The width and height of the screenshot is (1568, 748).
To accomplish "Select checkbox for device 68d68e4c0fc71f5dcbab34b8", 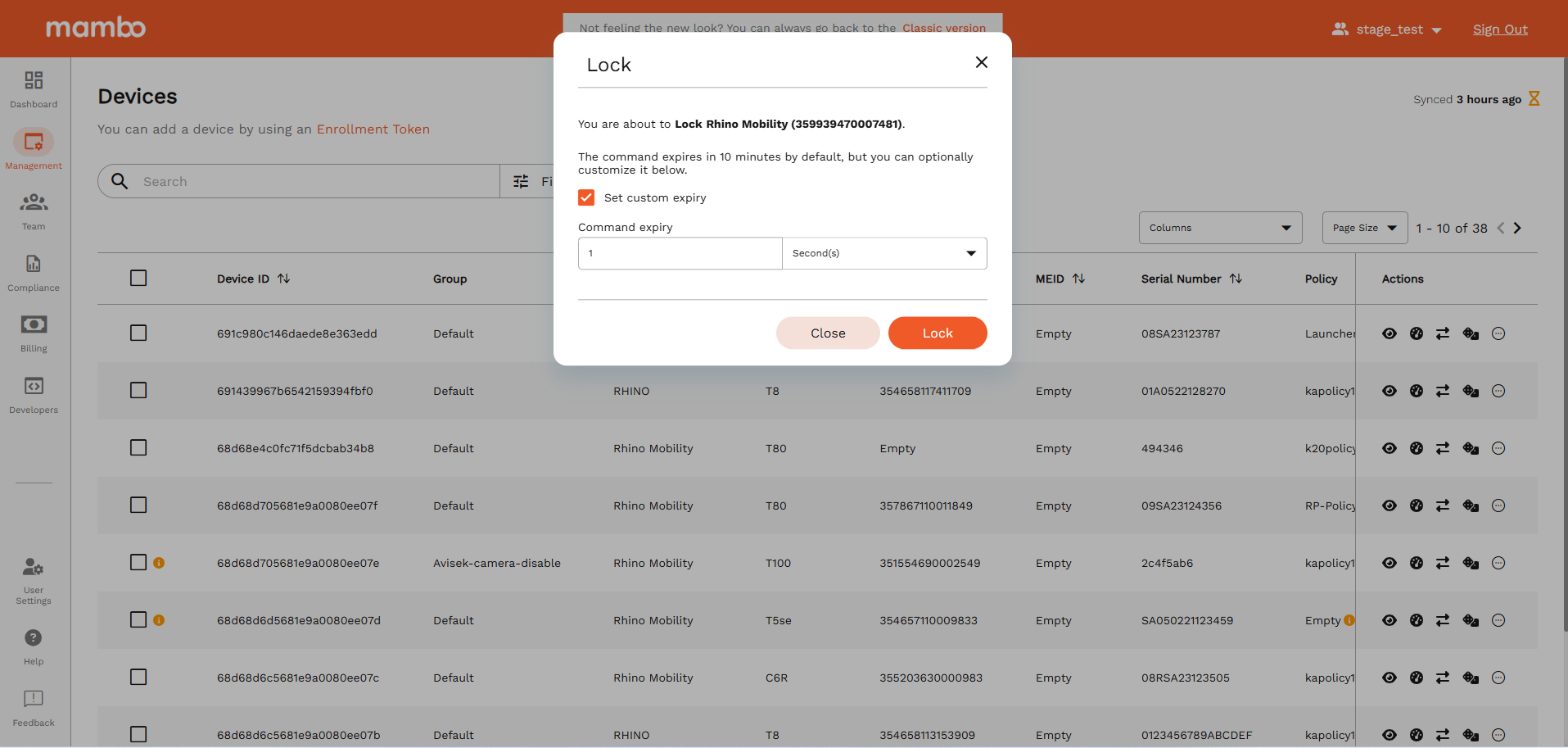I will pyautogui.click(x=138, y=448).
